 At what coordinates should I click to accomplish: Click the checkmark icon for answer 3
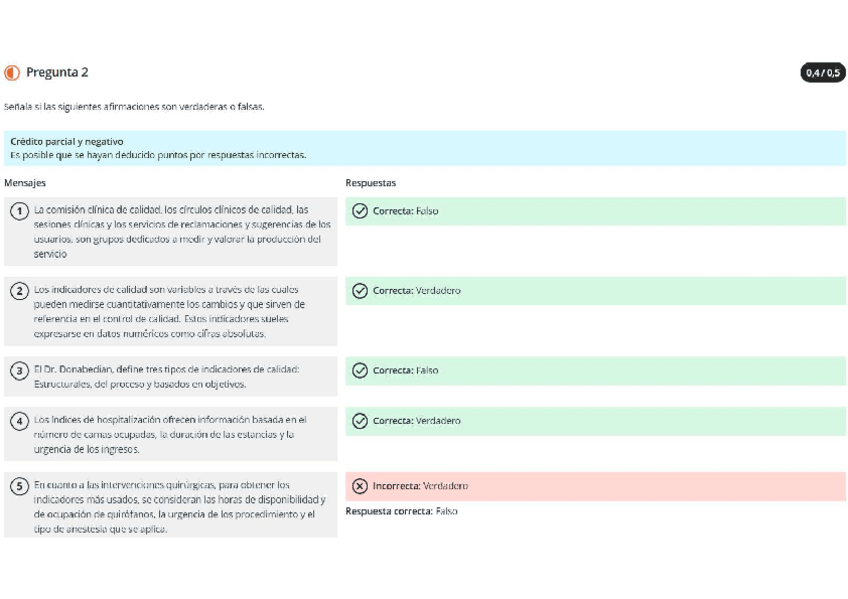tap(360, 371)
